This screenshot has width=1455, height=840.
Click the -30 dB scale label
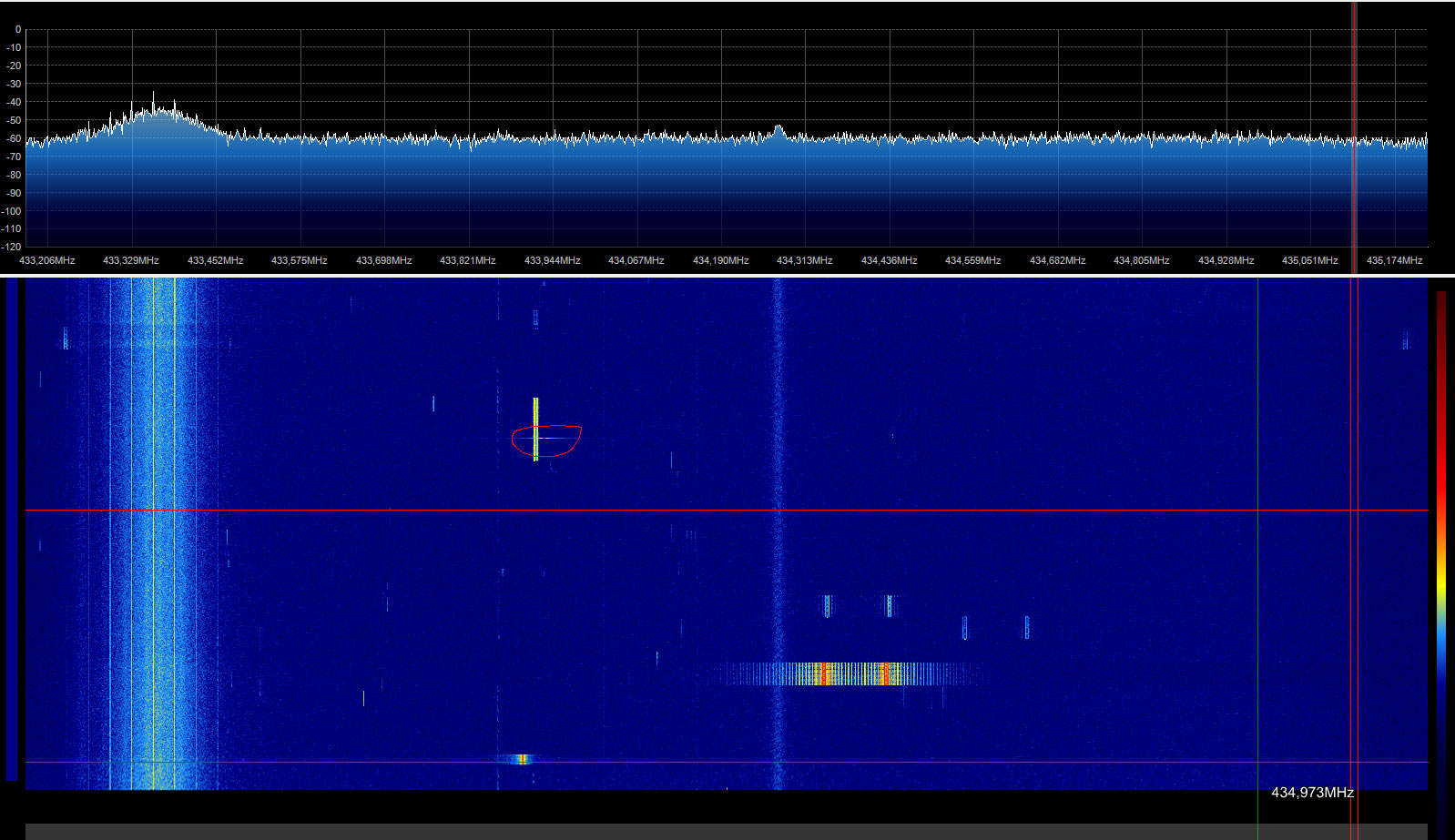pyautogui.click(x=13, y=84)
